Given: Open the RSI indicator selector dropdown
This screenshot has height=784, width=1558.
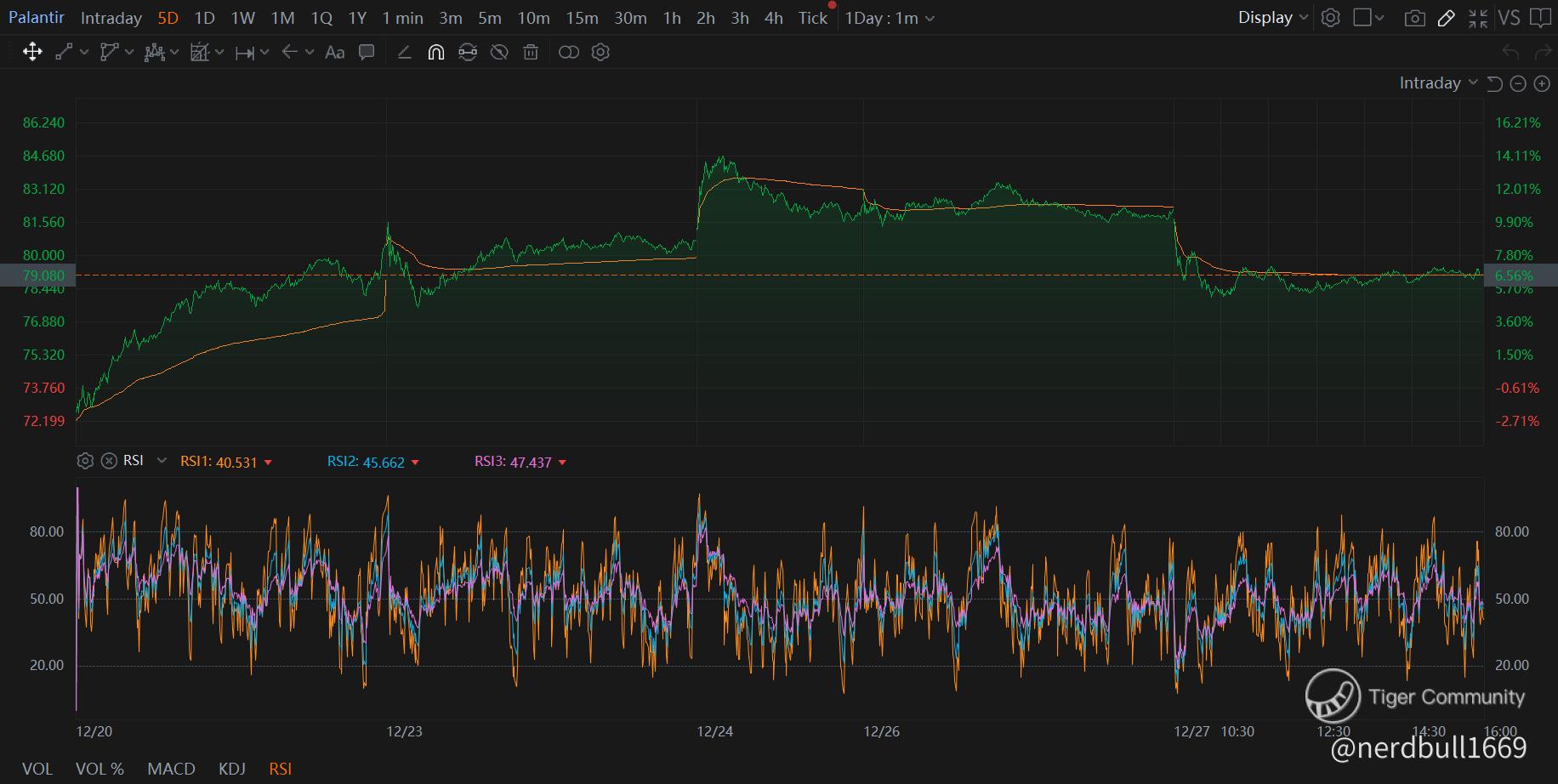Looking at the screenshot, I should [162, 461].
